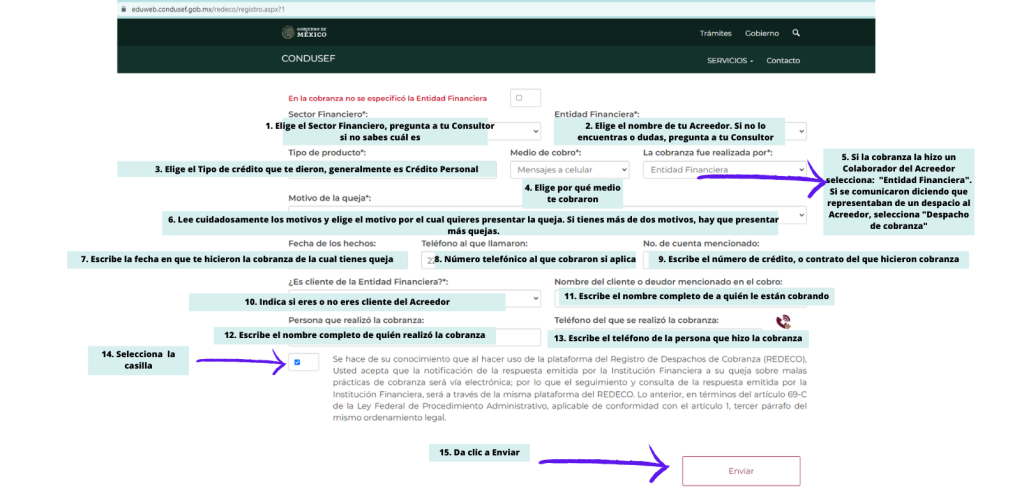Open the search magnifier icon
Viewport: 1024px width, 493px height.
tap(796, 33)
